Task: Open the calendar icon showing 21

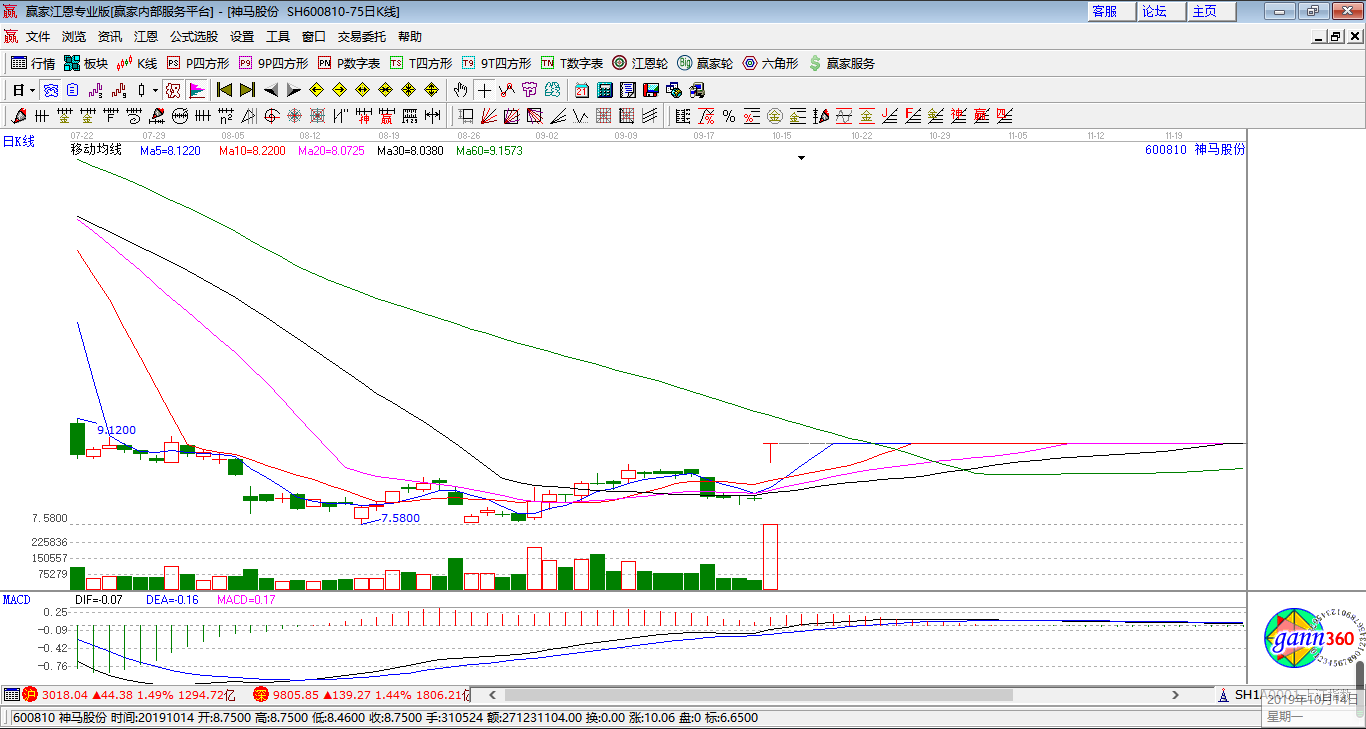Action: click(x=582, y=90)
